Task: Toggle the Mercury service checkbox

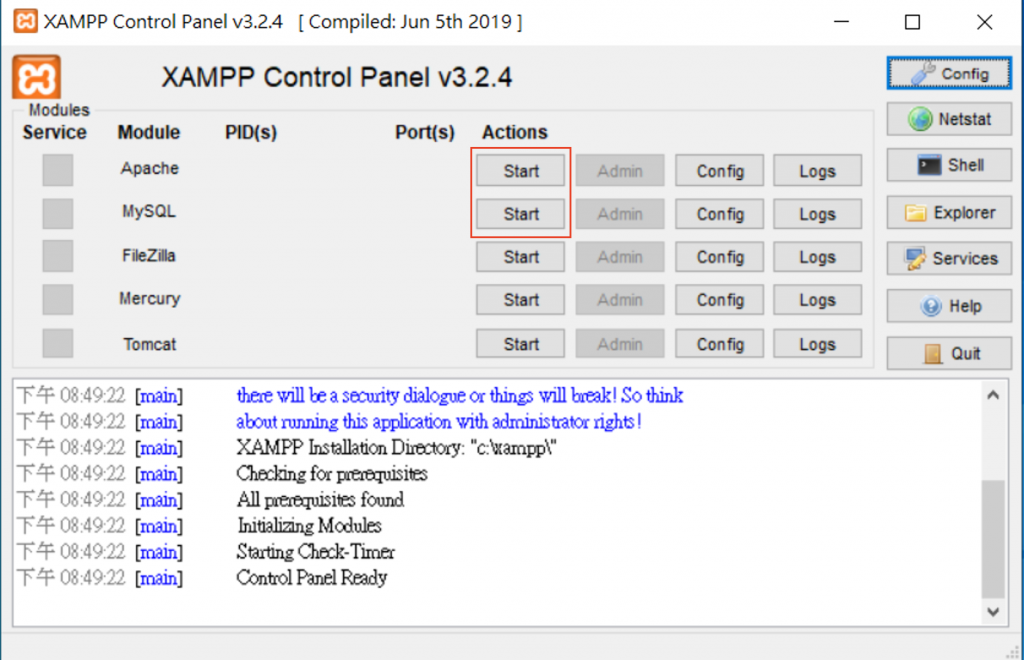Action: 57,300
